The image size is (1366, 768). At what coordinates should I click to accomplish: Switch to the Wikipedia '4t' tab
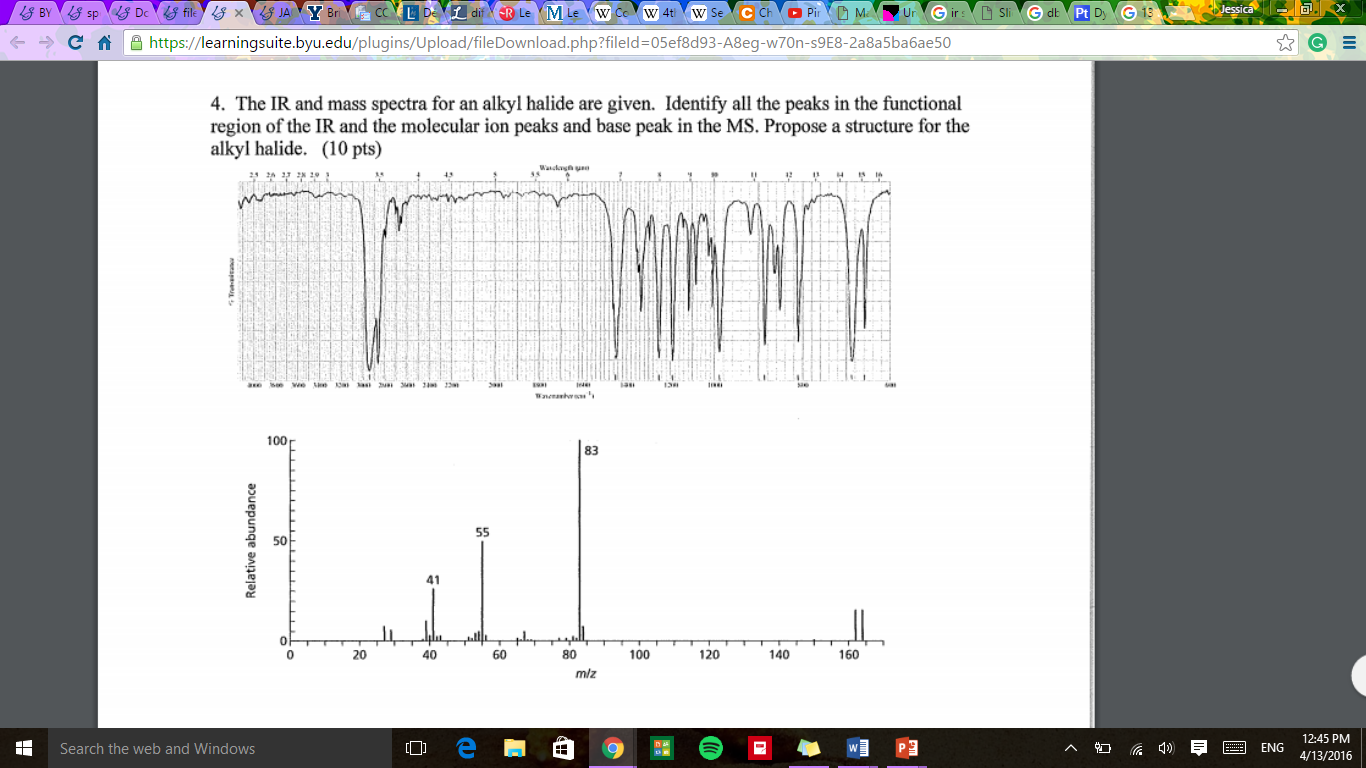(x=660, y=13)
